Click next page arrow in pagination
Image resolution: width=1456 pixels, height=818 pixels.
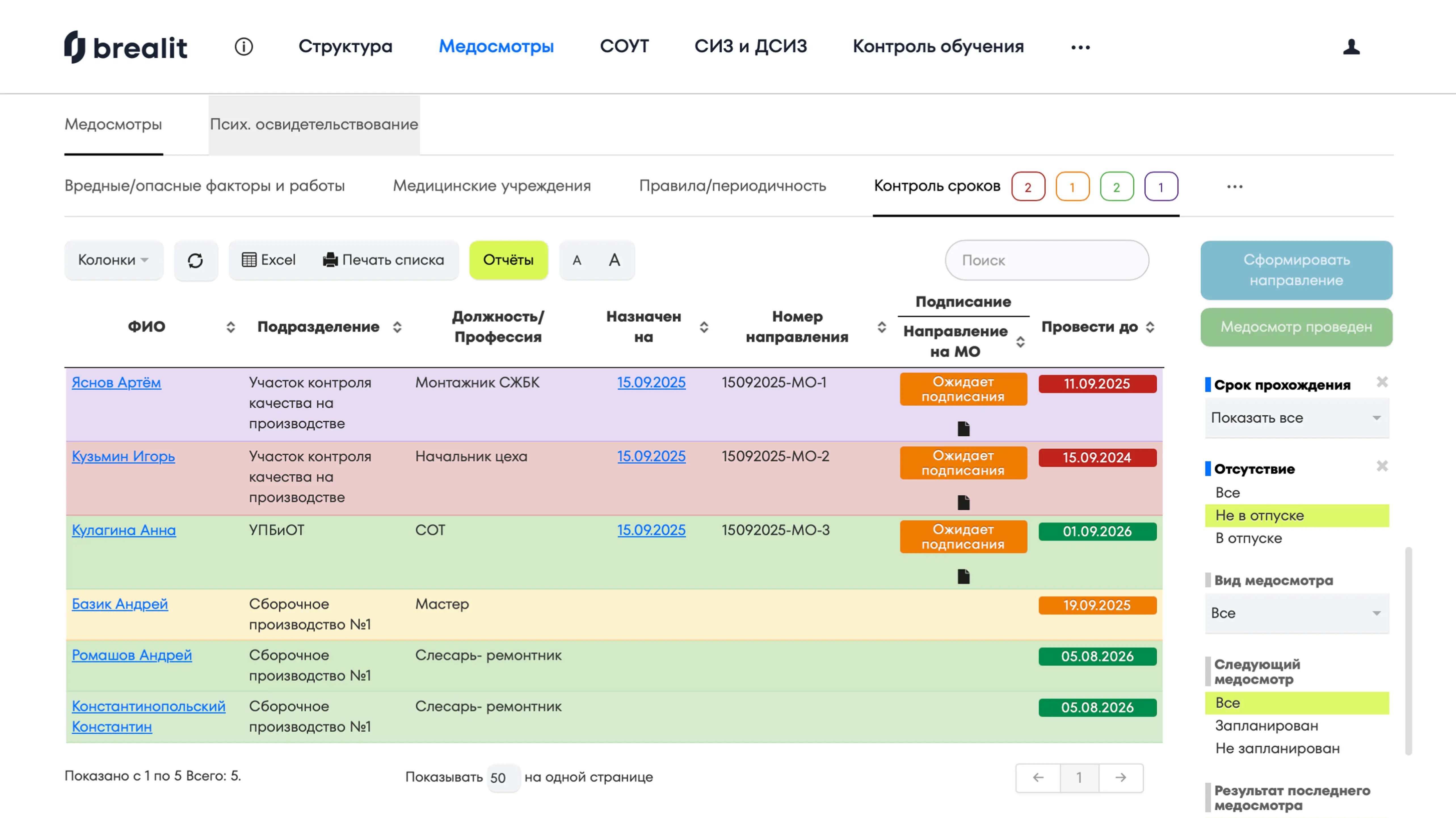pyautogui.click(x=1120, y=777)
